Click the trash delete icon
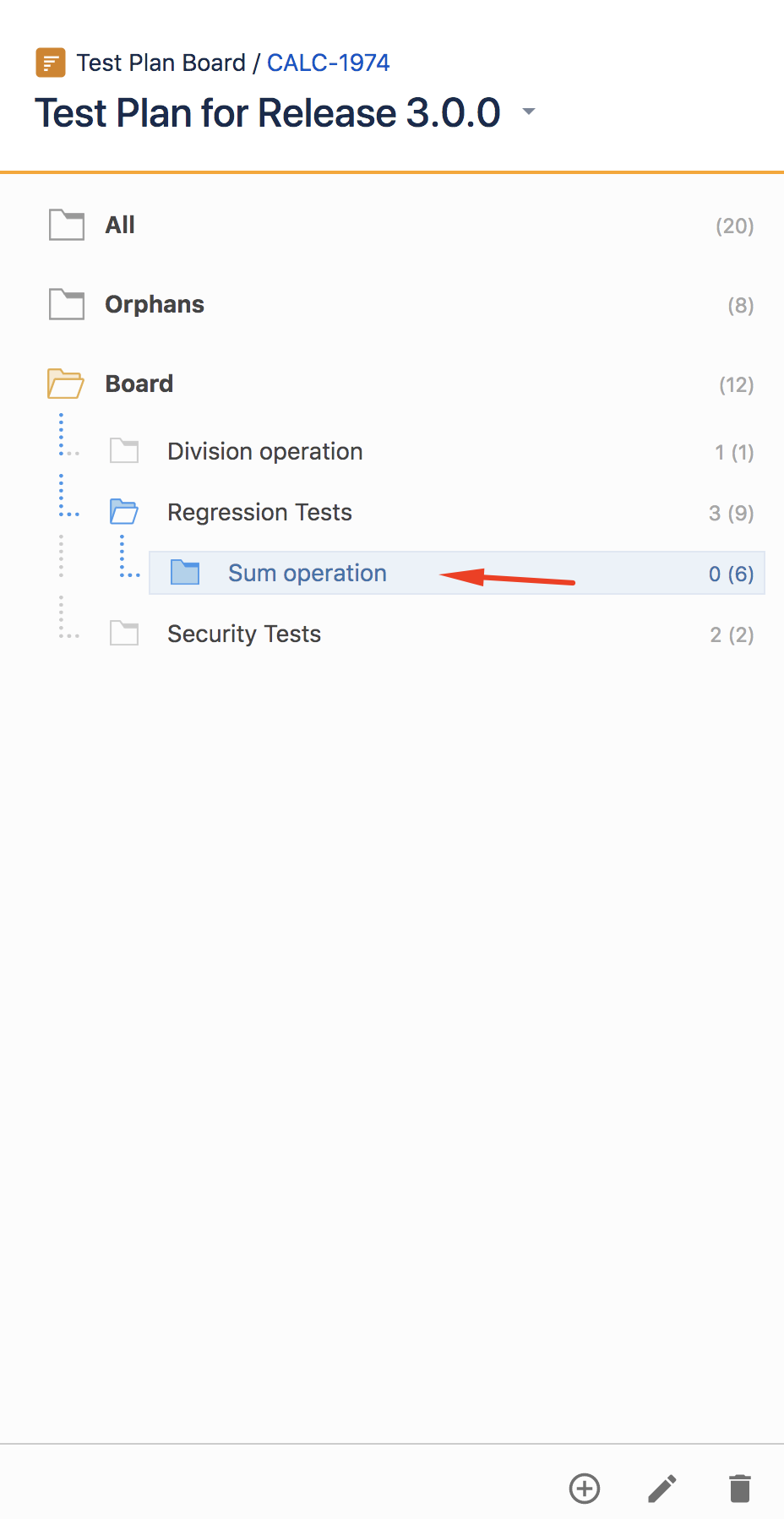The image size is (784, 1519). pos(740,1489)
